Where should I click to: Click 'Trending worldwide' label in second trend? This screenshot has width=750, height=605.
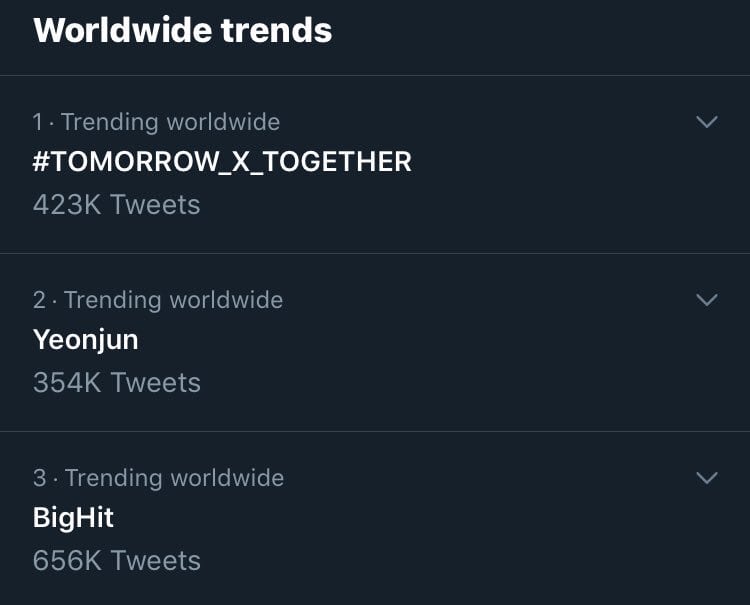[x=173, y=300]
